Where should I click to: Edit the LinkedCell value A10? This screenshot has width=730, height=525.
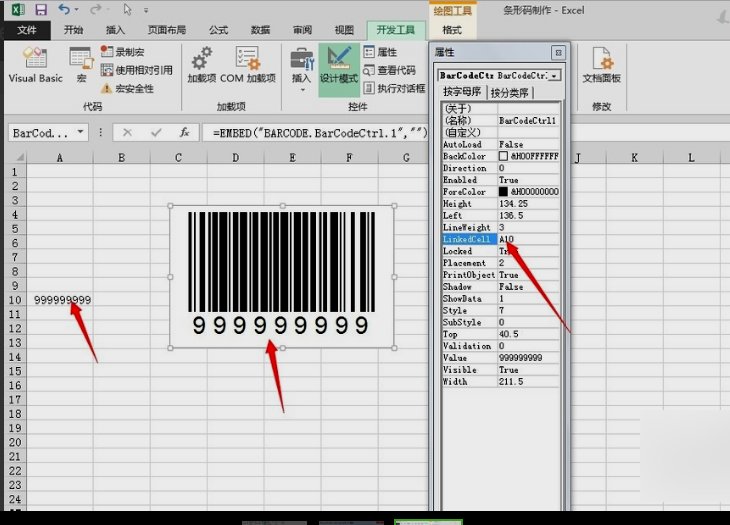[528, 239]
